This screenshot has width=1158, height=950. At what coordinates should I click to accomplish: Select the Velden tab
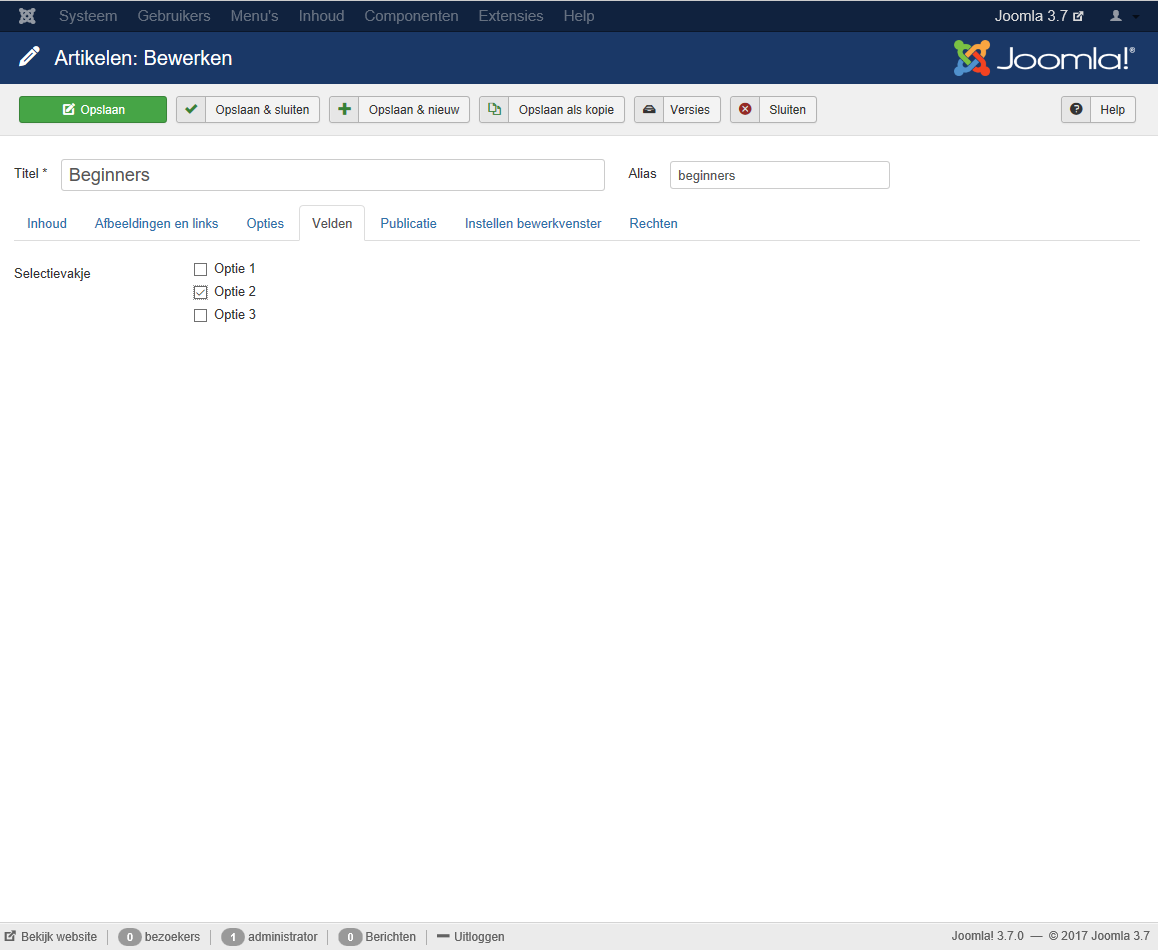point(332,223)
